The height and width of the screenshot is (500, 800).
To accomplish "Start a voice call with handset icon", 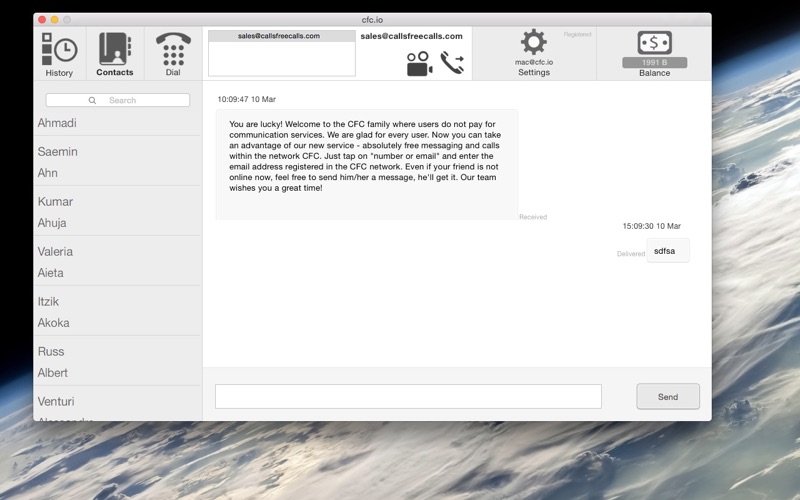I will [x=453, y=63].
